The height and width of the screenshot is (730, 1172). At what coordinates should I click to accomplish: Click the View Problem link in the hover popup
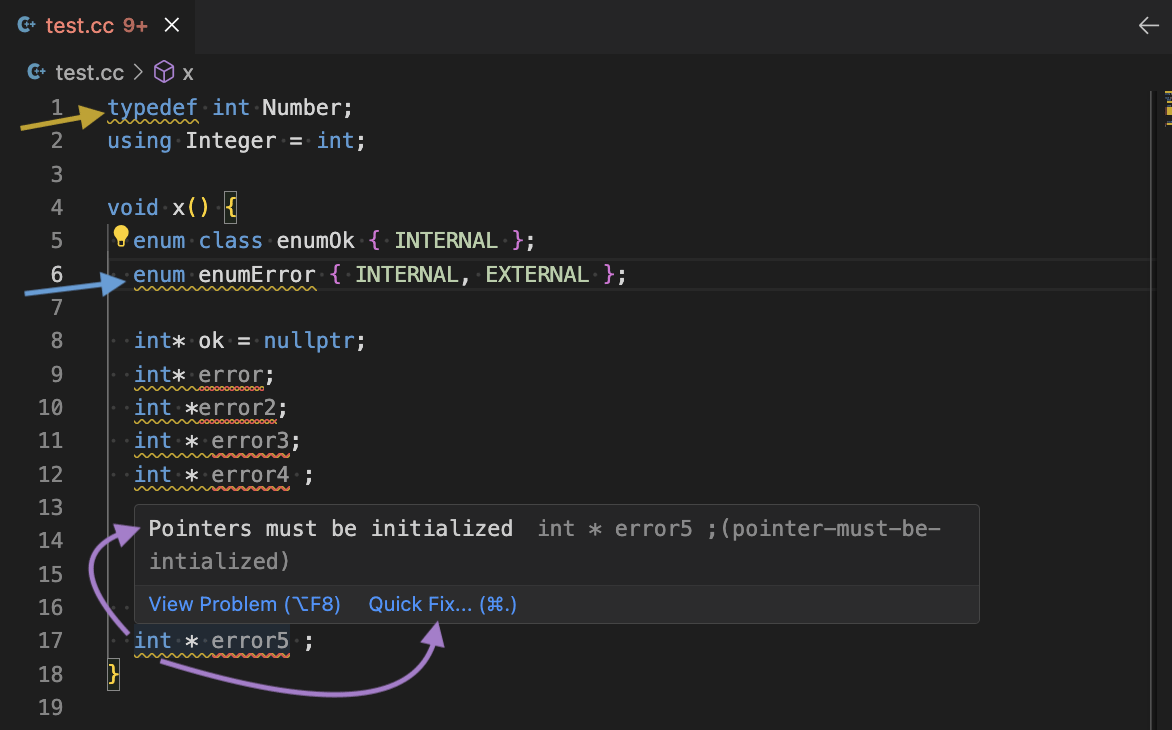tap(244, 604)
